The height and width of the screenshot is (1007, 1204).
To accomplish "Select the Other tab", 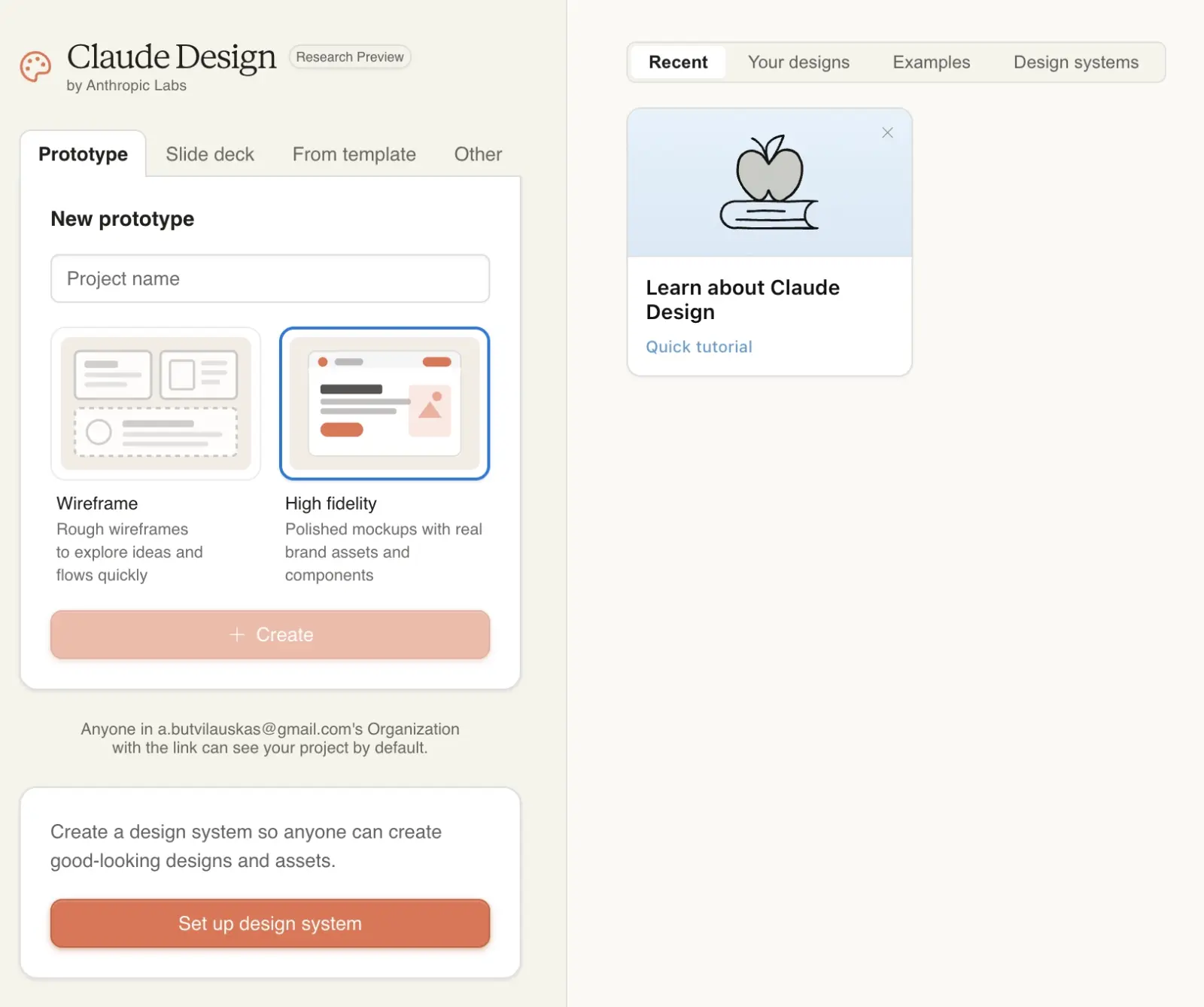I will [478, 154].
